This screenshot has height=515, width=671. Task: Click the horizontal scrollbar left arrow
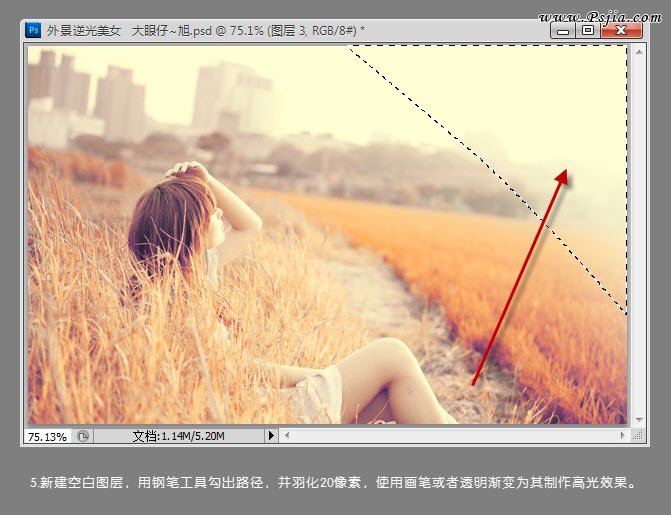click(287, 436)
